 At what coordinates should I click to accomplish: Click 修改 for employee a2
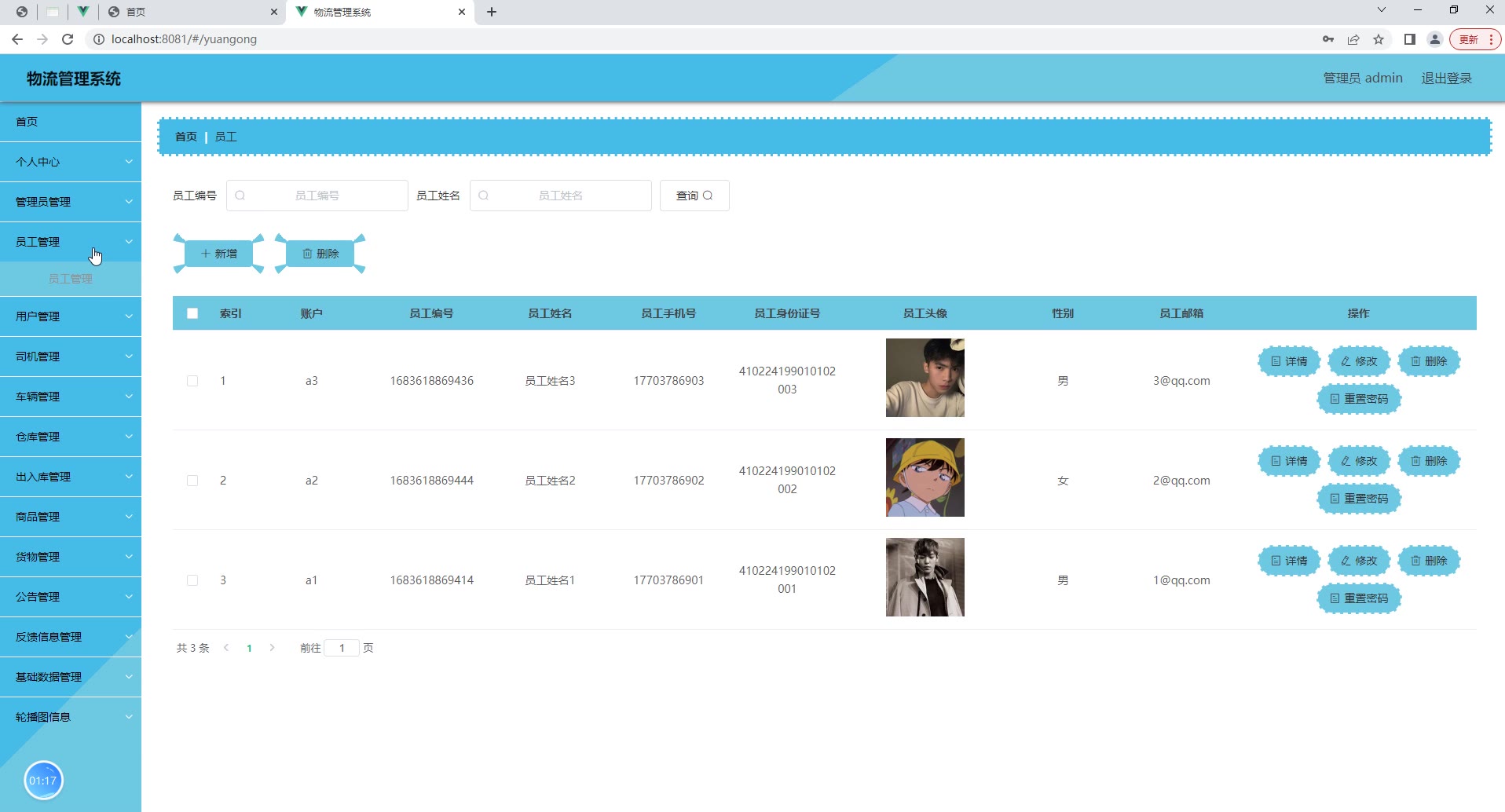point(1359,461)
